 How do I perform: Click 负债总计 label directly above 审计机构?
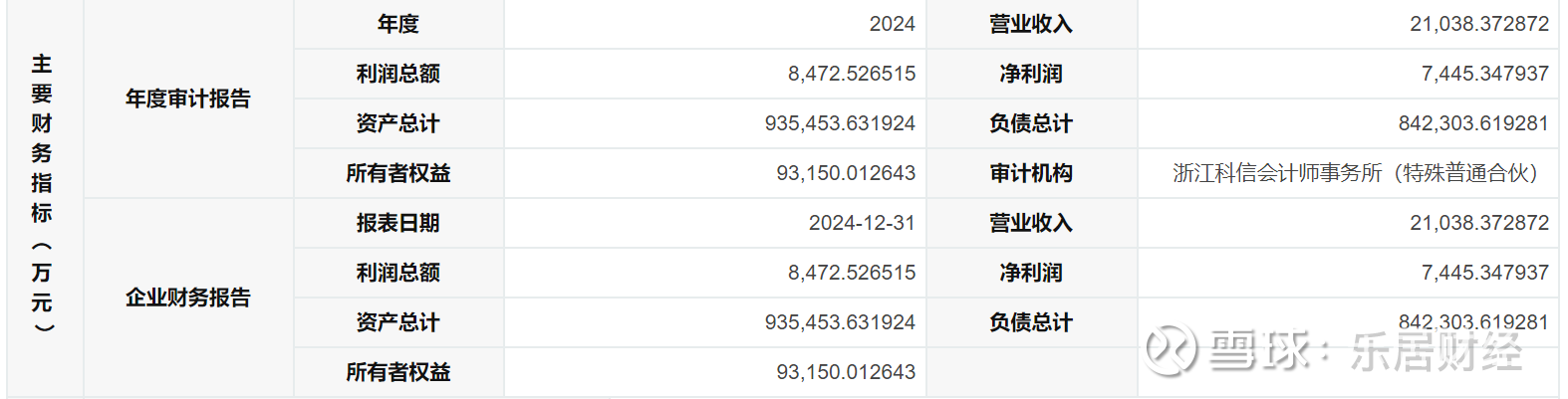point(1031,123)
